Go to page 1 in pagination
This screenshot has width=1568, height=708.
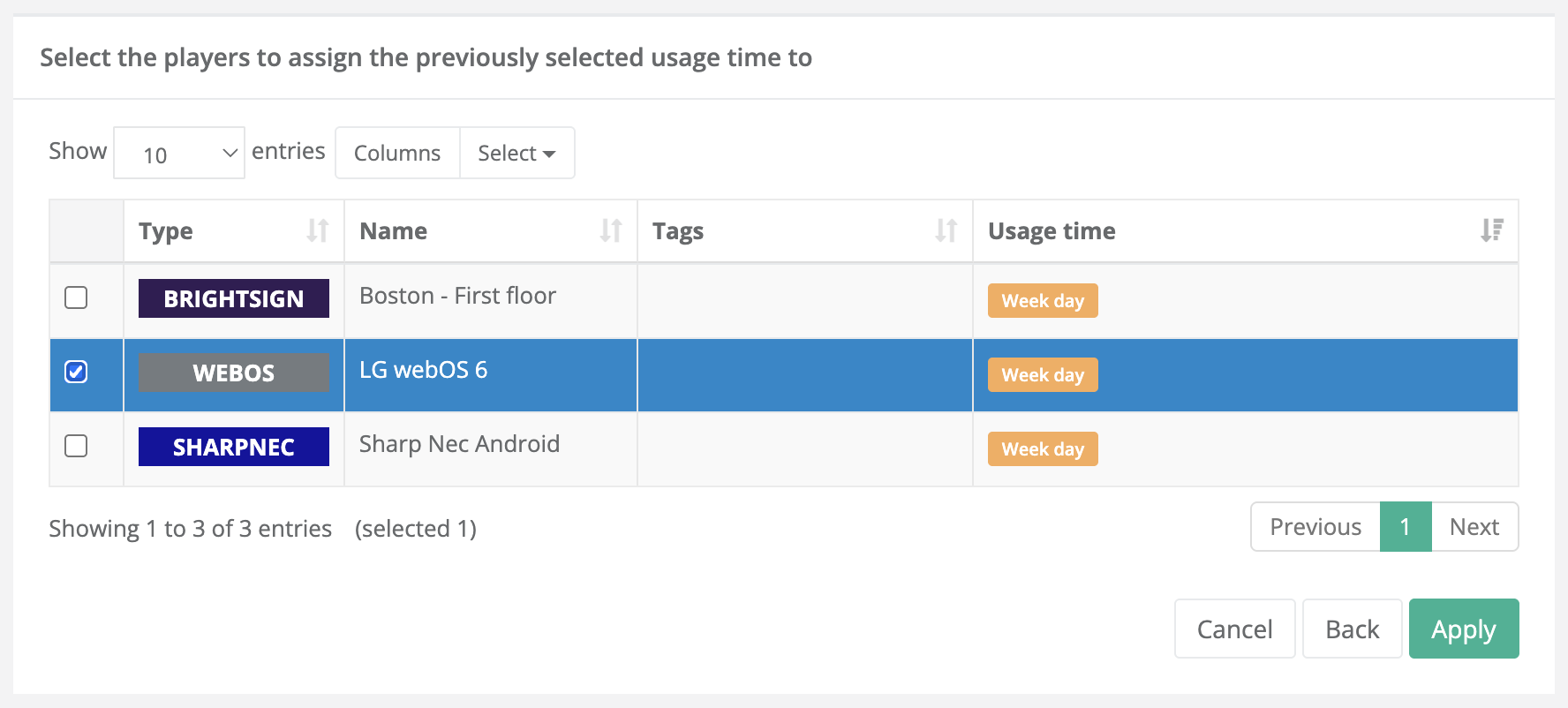tap(1405, 527)
